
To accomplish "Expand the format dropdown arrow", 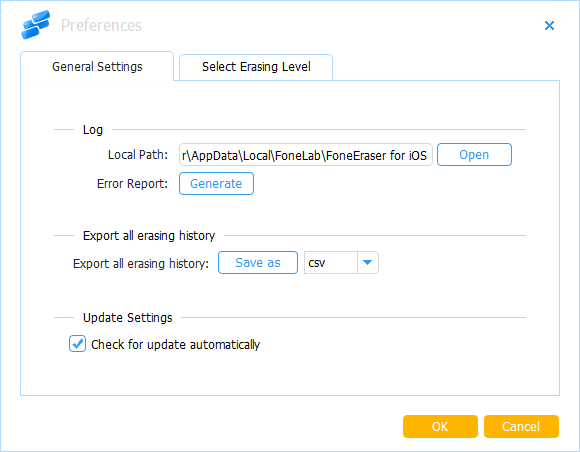I will coord(368,263).
